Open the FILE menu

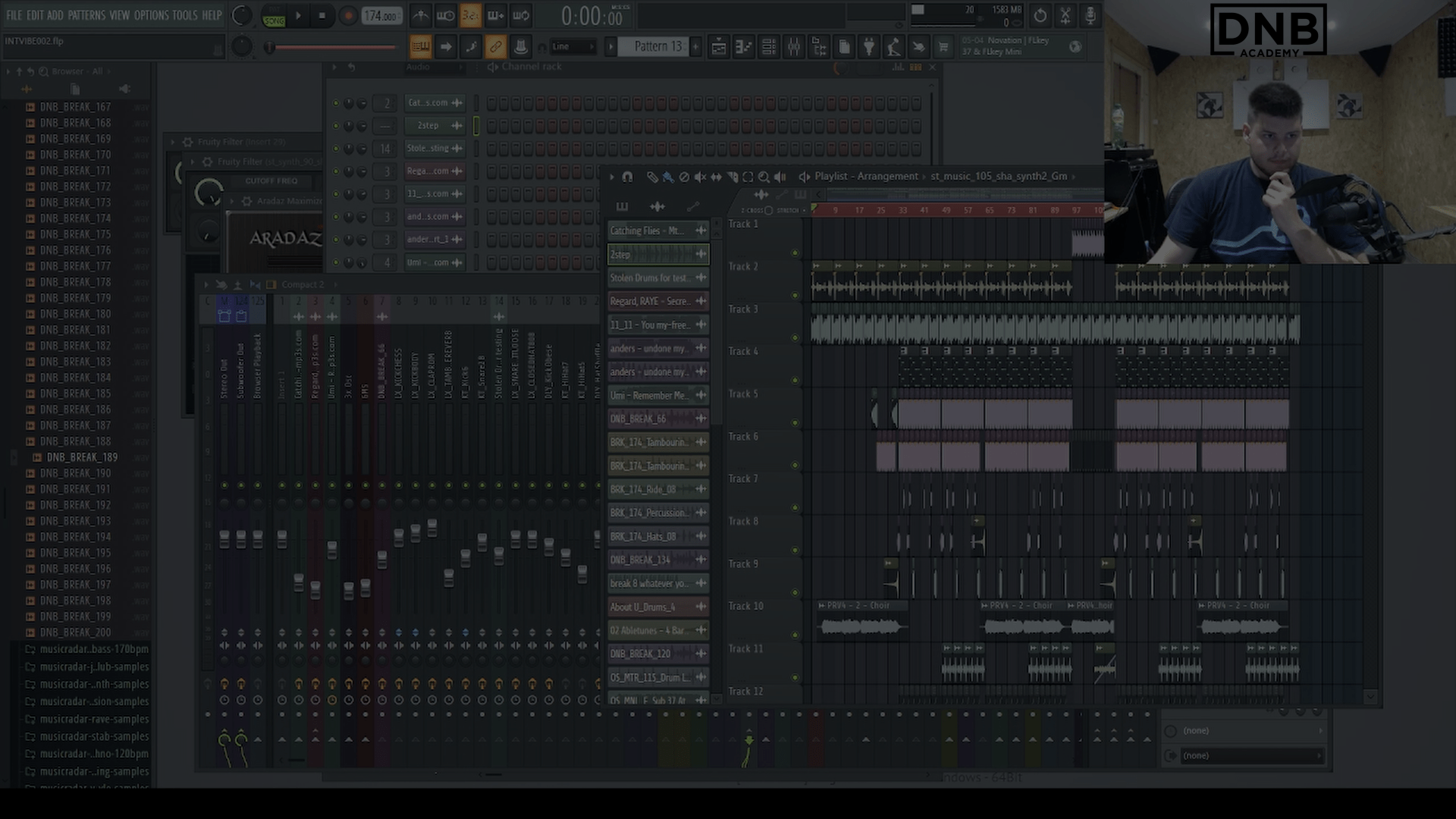point(14,15)
